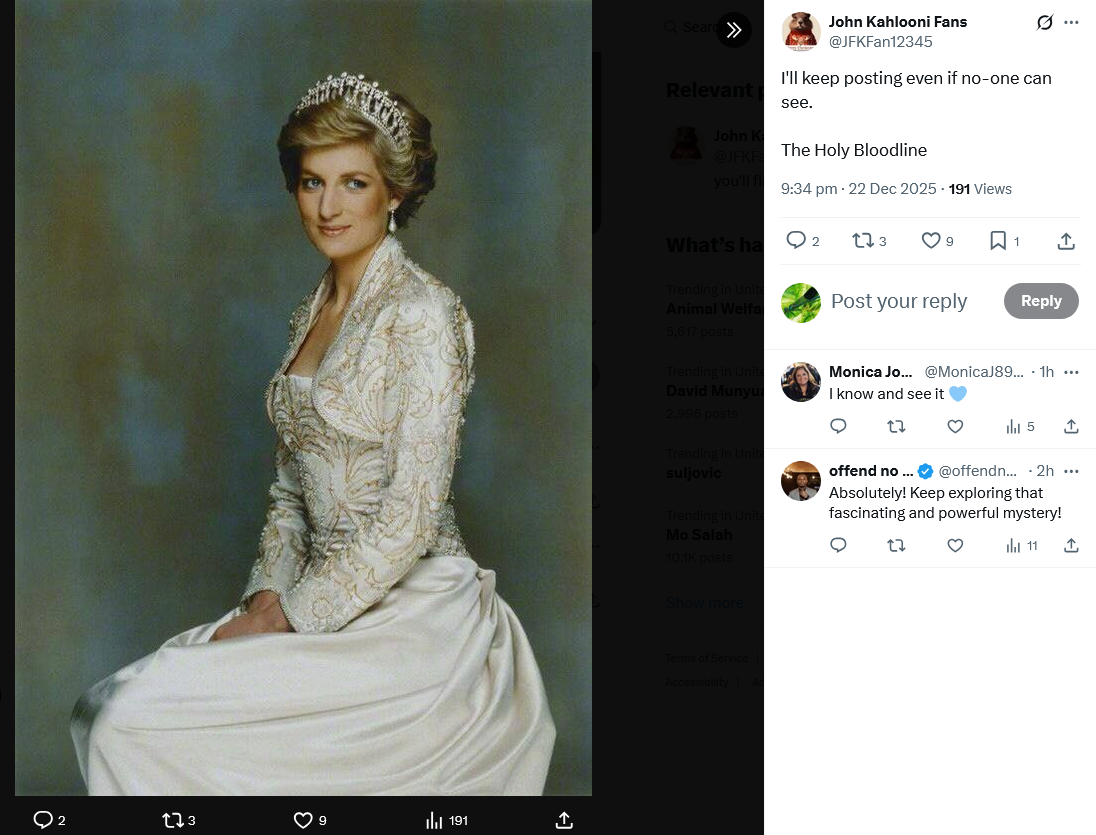
Task: Open the three-dot menu on the main post
Action: click(1071, 22)
